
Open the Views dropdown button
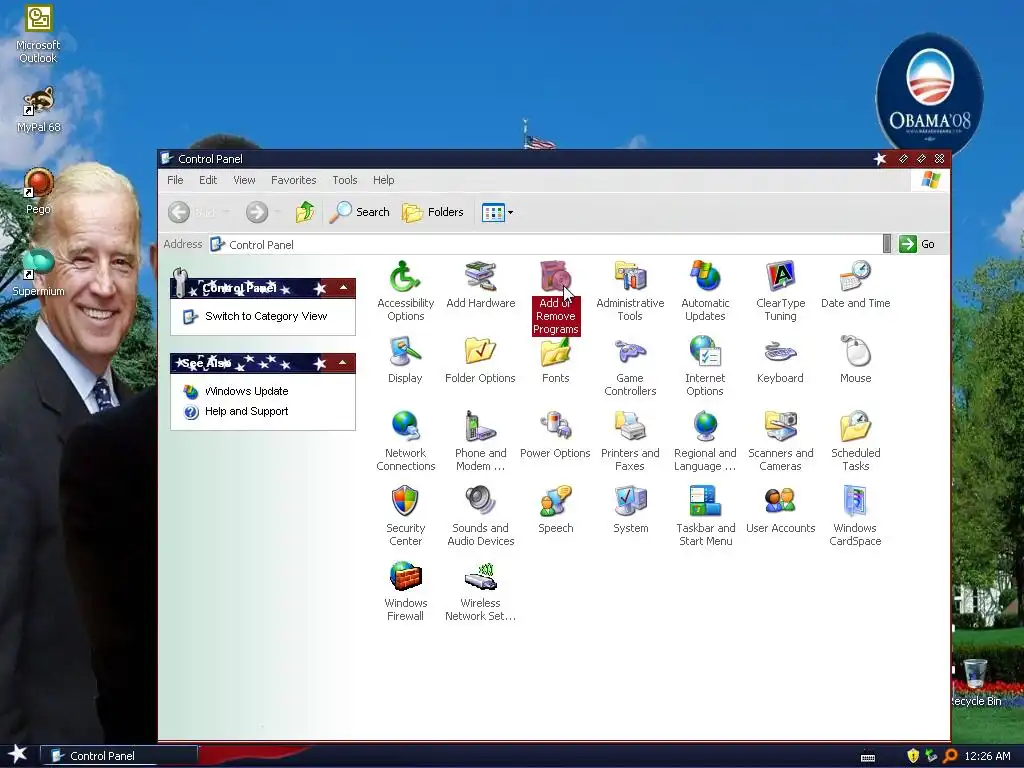(498, 212)
